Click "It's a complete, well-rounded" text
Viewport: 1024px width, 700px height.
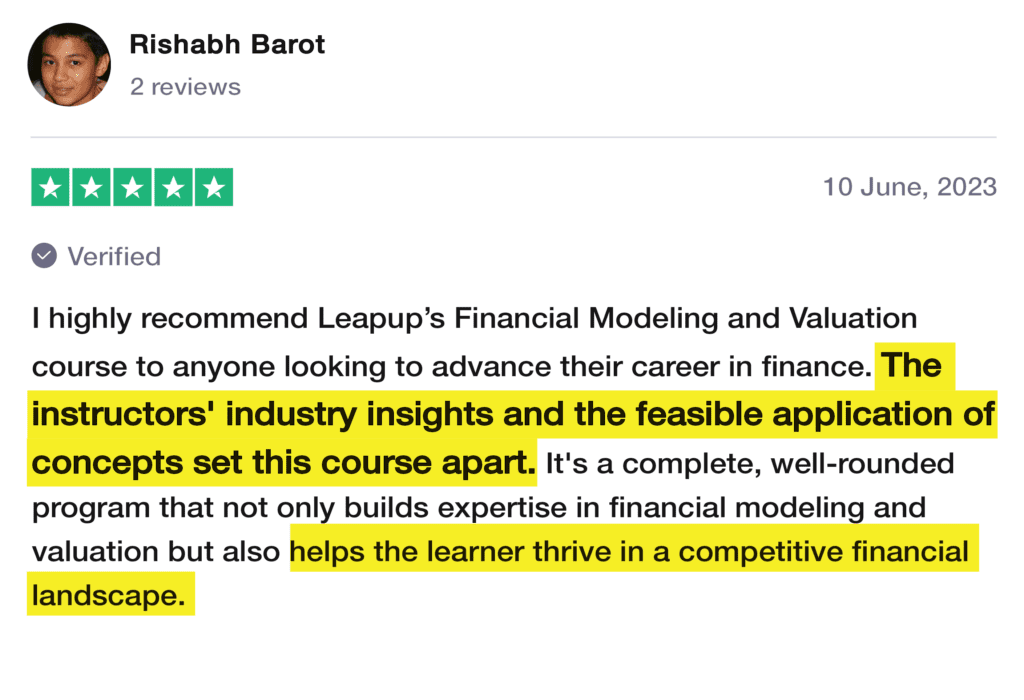(749, 463)
